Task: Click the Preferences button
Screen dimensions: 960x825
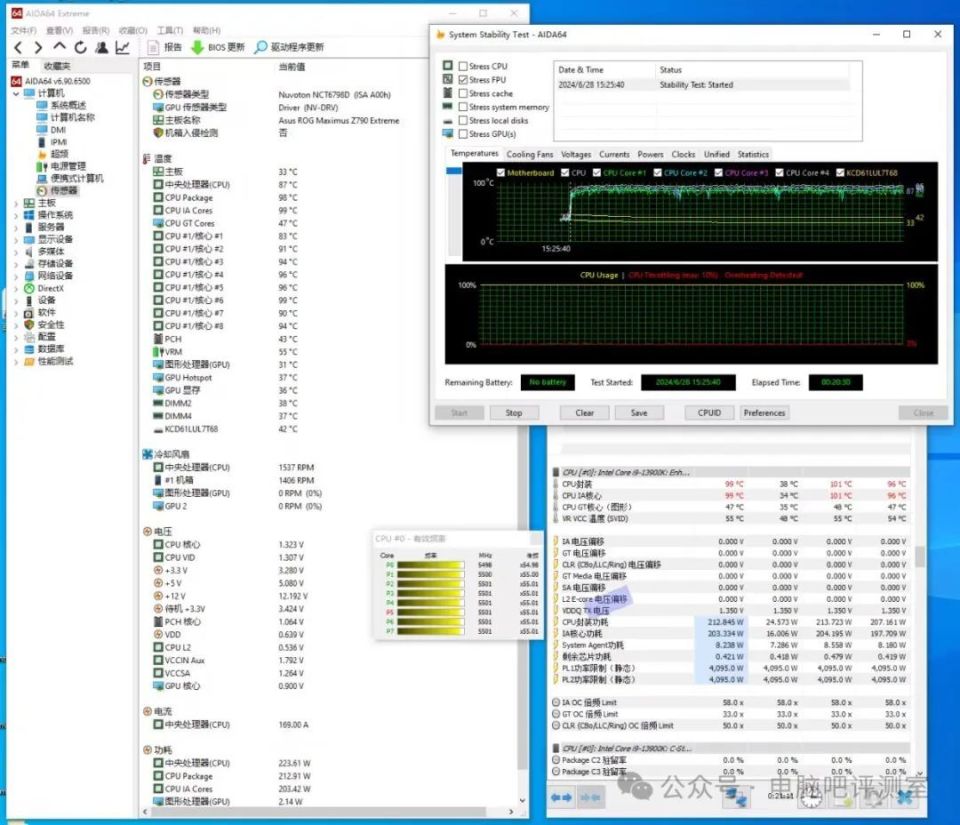Action: click(764, 413)
